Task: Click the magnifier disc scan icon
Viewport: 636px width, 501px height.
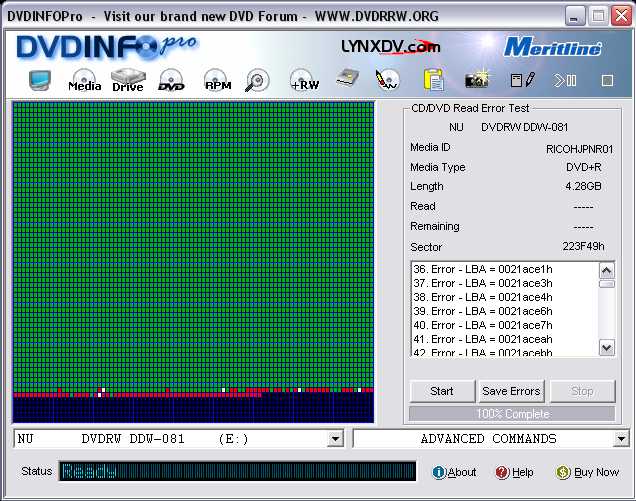Action: (257, 80)
